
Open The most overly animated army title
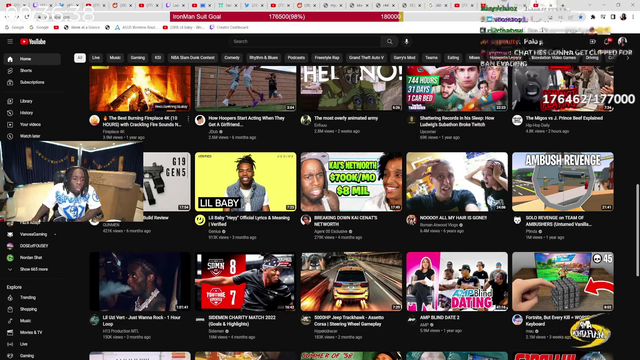[x=346, y=118]
